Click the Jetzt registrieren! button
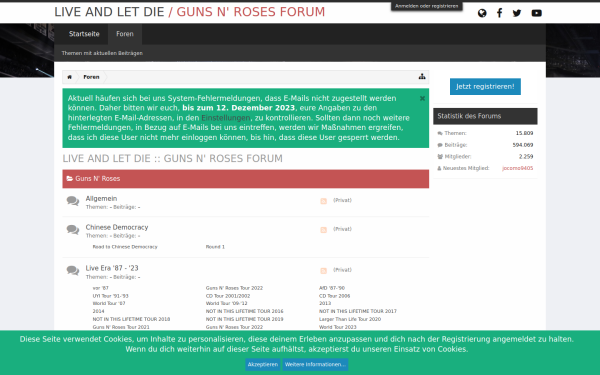This screenshot has width=600, height=375. 485,86
